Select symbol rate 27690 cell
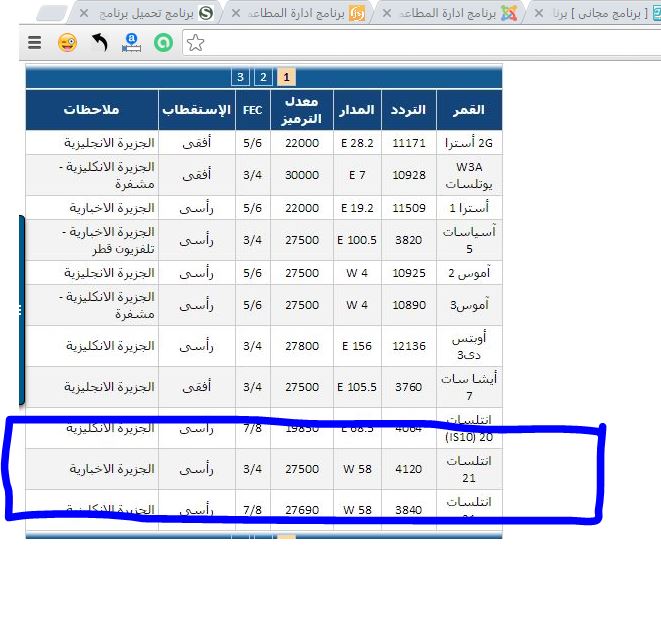Viewport: 661px width, 622px height. [302, 510]
